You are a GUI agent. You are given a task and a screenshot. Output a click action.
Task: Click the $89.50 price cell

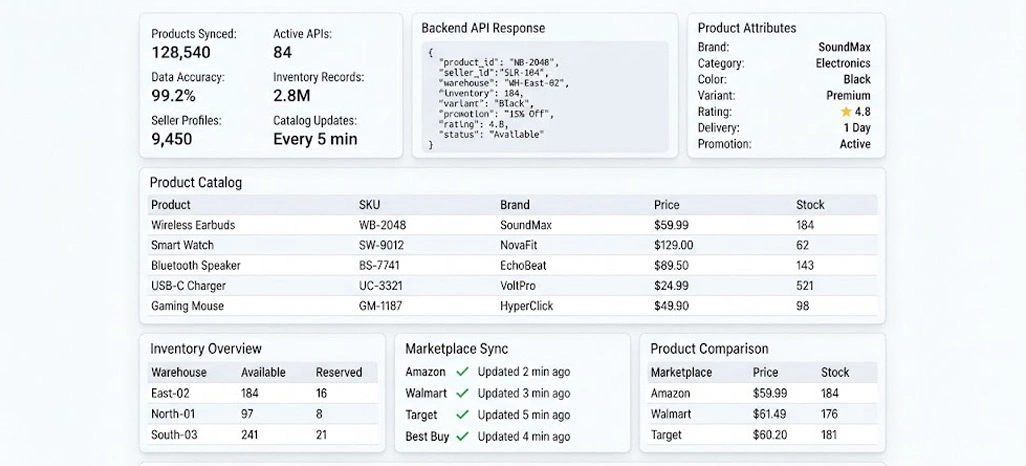[671, 266]
